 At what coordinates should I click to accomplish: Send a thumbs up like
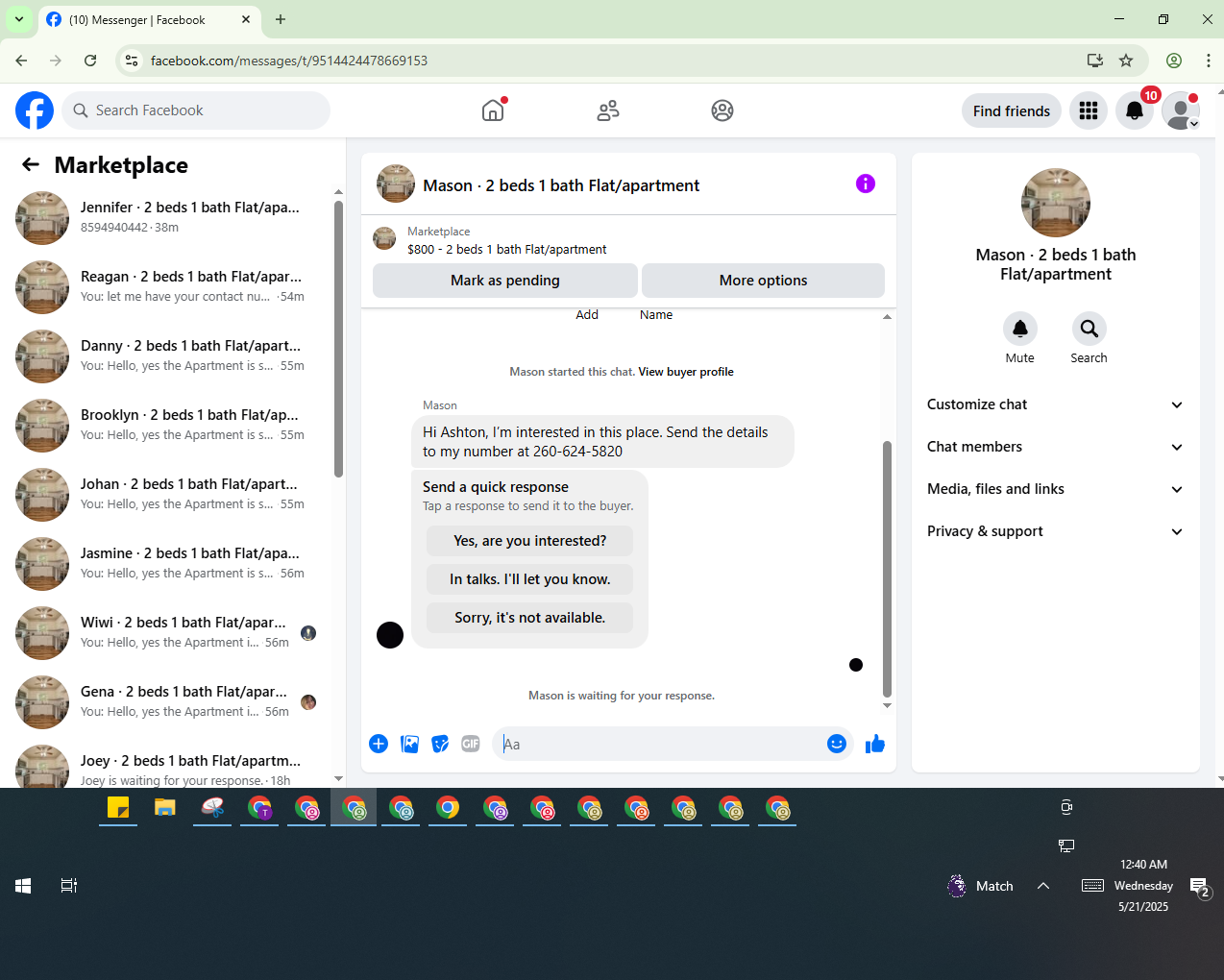pyautogui.click(x=874, y=744)
